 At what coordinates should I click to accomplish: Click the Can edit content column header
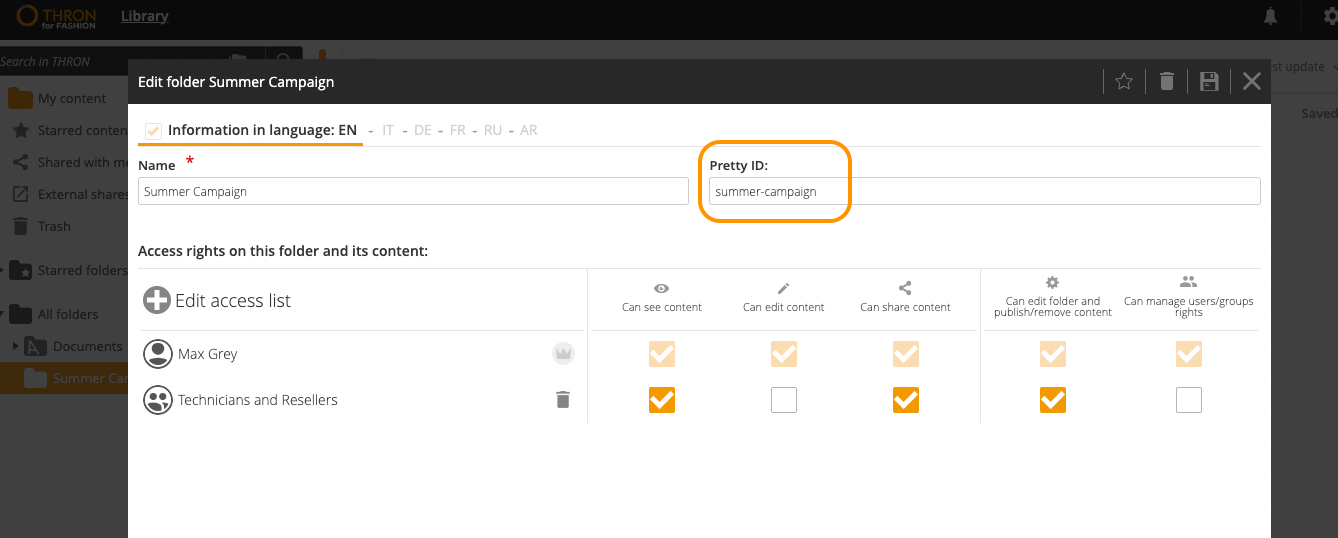(x=783, y=307)
